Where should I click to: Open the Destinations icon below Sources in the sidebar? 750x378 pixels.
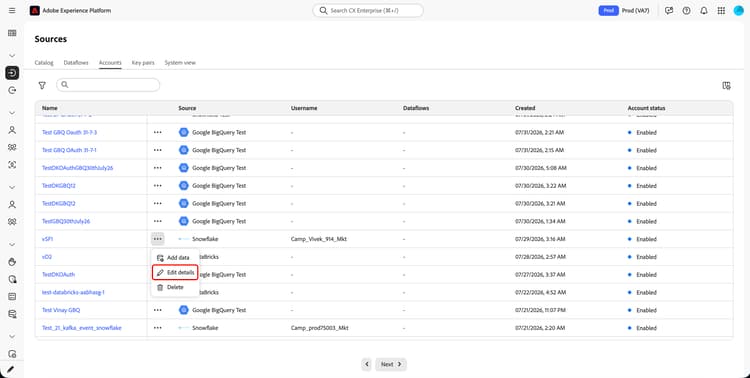12,90
